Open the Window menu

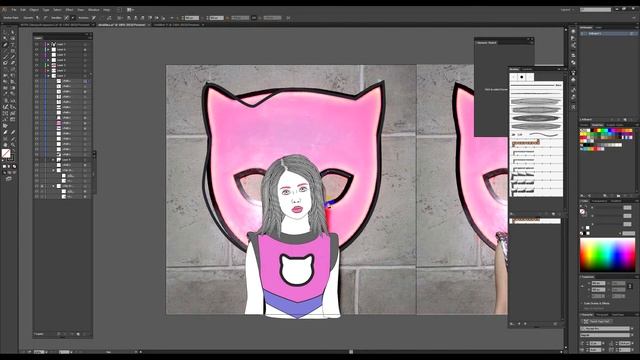tap(93, 9)
